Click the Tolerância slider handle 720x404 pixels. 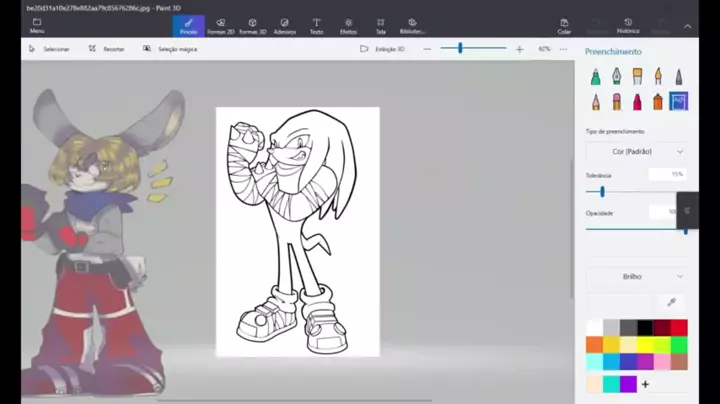point(602,191)
